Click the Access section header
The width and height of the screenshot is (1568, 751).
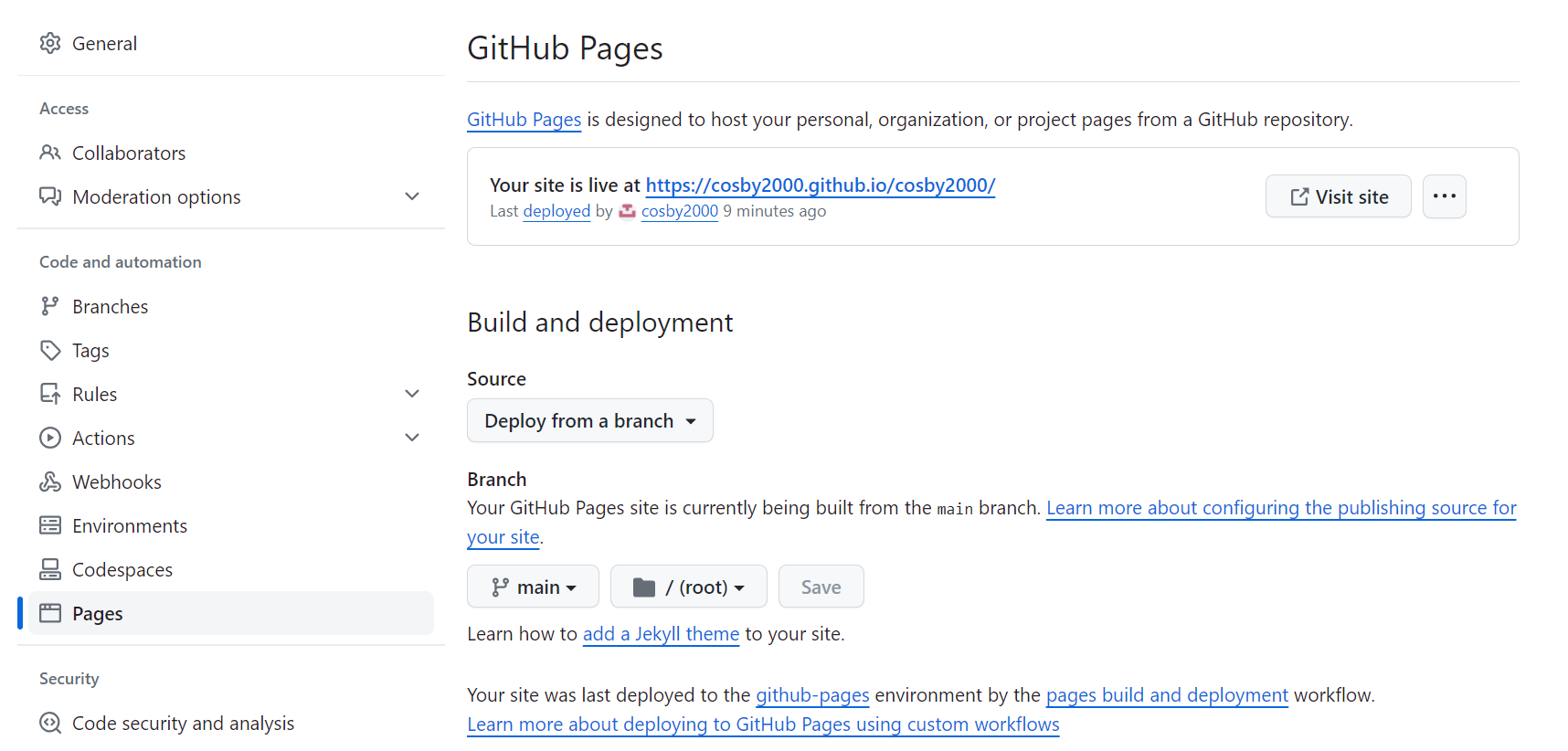pos(64,109)
